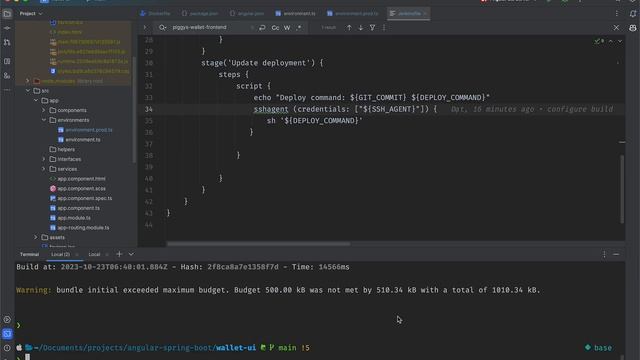
Task: Open the Services run tool window icon
Action: pos(7,319)
